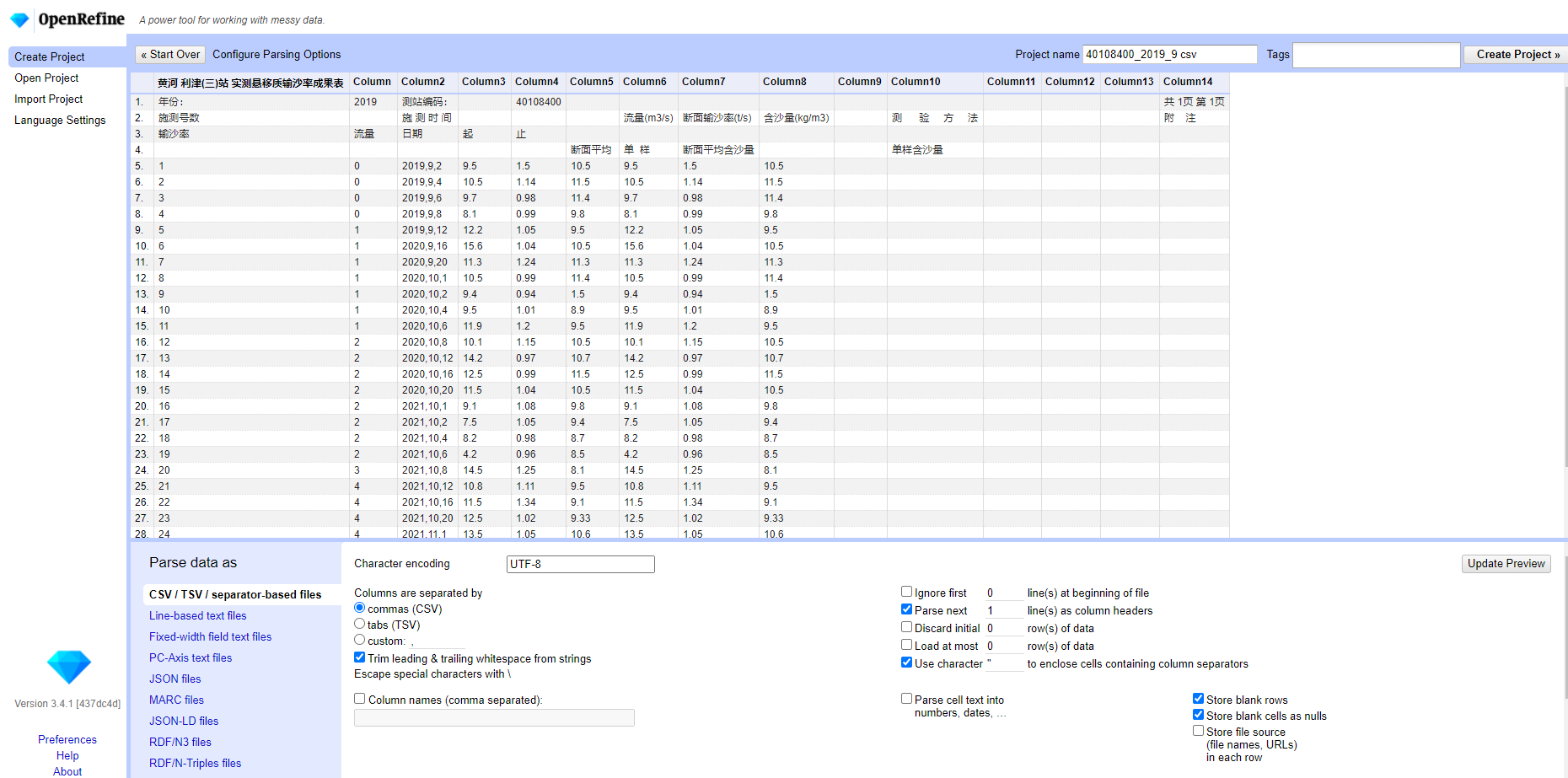
Task: Select tabs (TSV) separator radio button
Action: pyautogui.click(x=360, y=624)
